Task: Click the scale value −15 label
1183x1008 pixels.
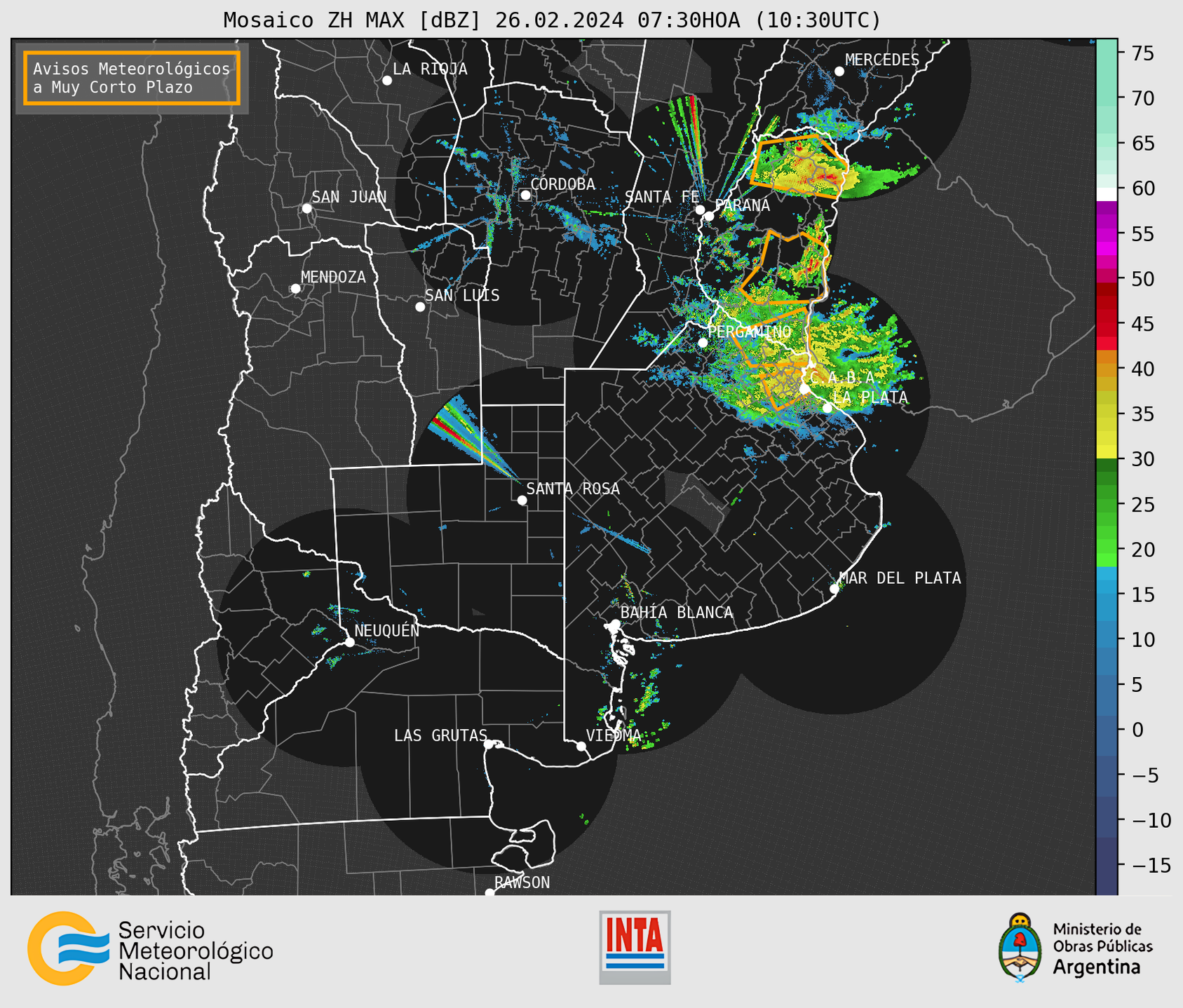Action: click(x=1151, y=865)
